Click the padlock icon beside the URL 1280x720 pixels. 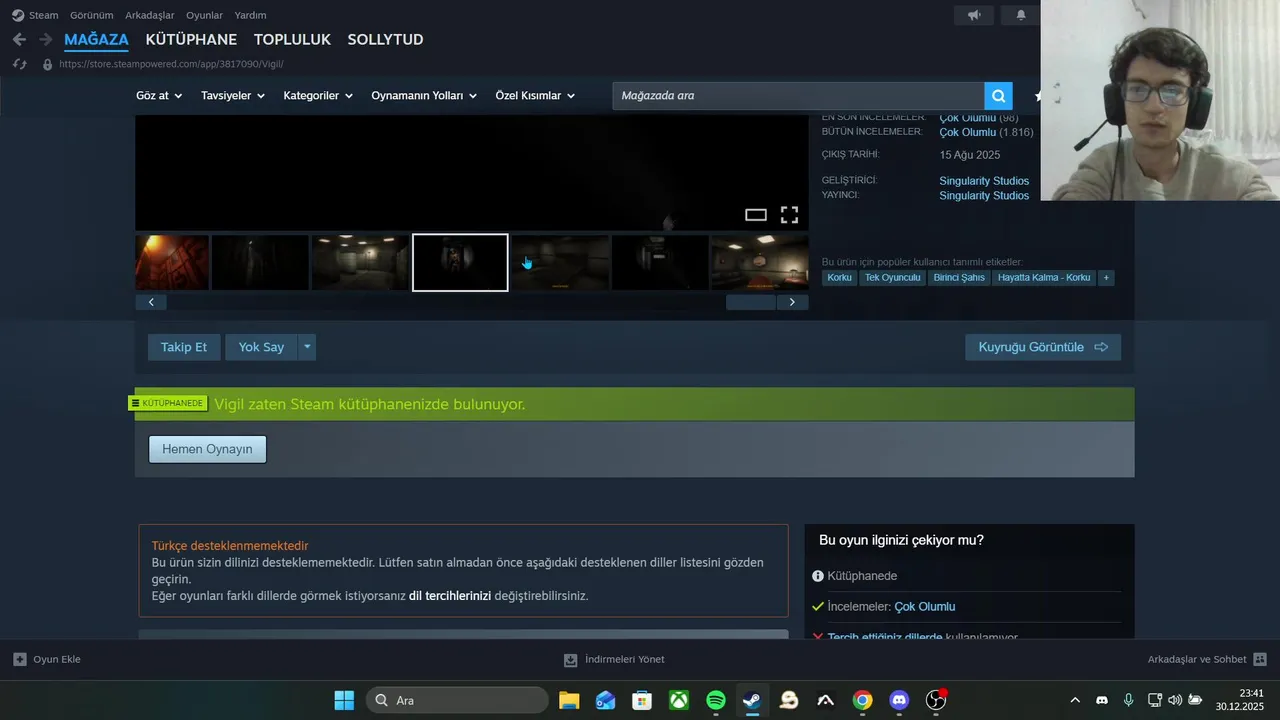click(47, 64)
